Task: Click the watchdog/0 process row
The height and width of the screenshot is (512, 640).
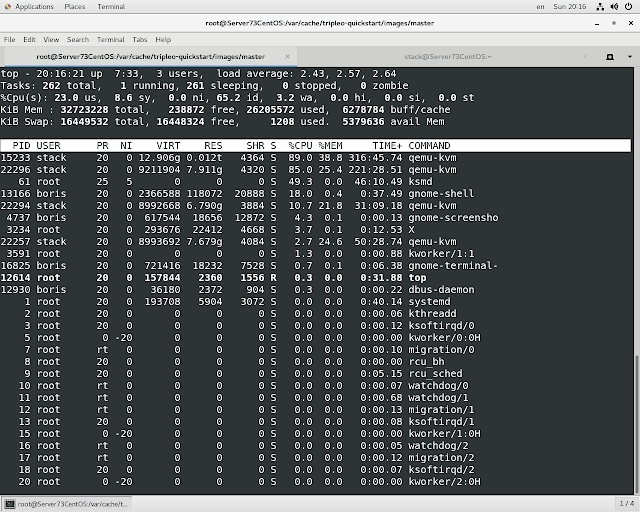Action: [315, 386]
